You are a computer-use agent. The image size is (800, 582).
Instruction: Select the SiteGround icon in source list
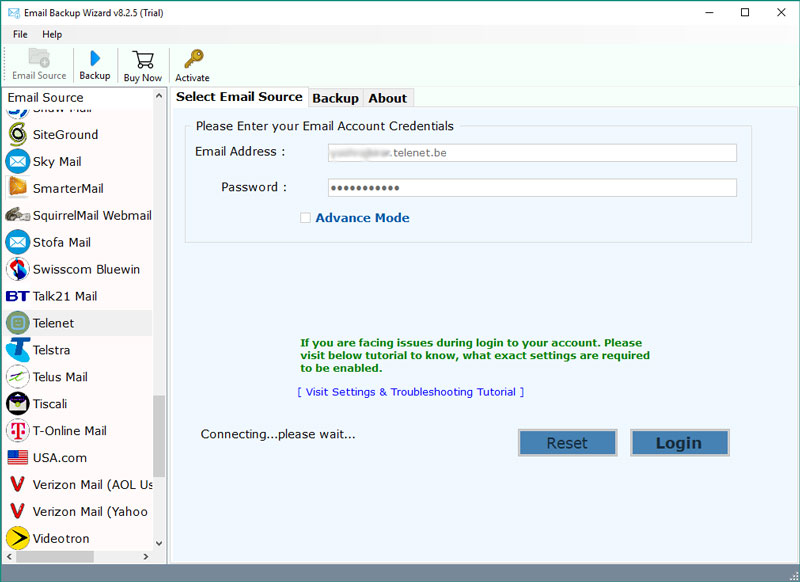pyautogui.click(x=17, y=134)
